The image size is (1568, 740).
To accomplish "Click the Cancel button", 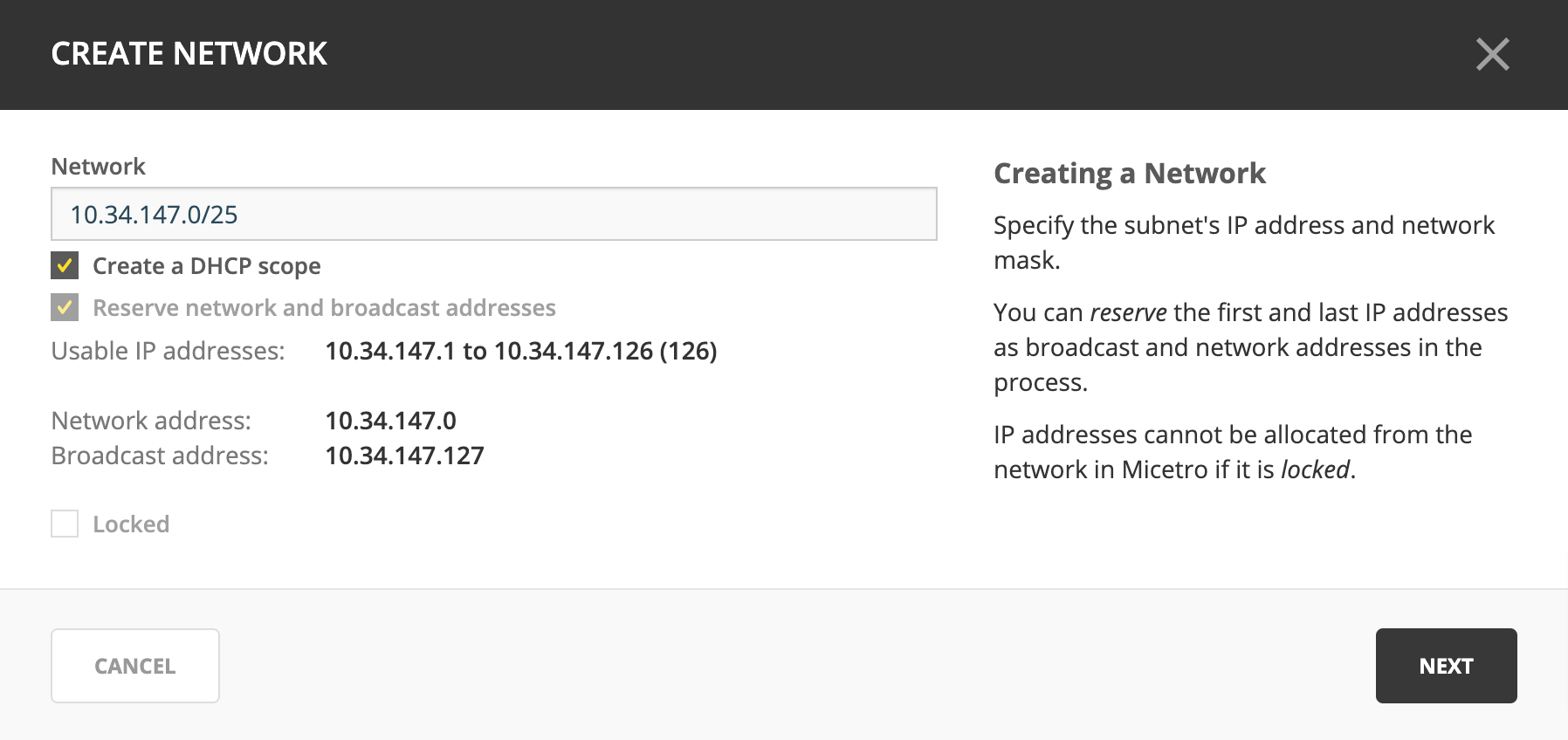I will [x=135, y=666].
